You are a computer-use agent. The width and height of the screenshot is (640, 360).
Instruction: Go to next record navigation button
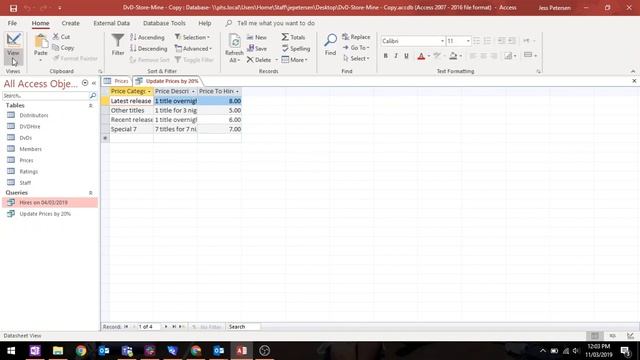click(166, 327)
